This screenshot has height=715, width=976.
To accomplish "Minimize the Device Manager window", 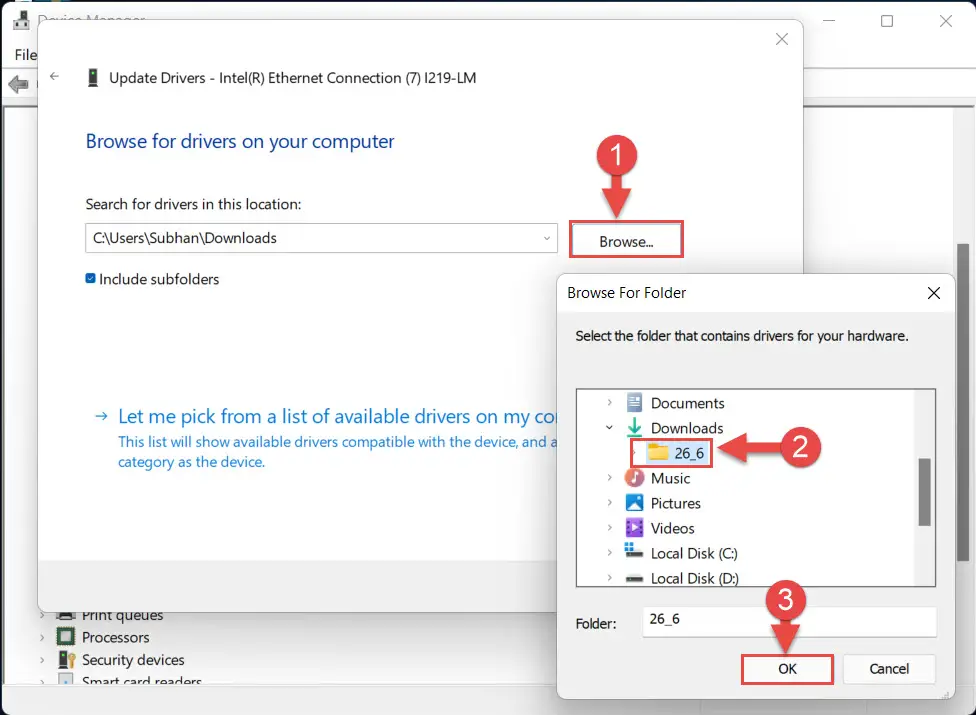I will [x=829, y=21].
